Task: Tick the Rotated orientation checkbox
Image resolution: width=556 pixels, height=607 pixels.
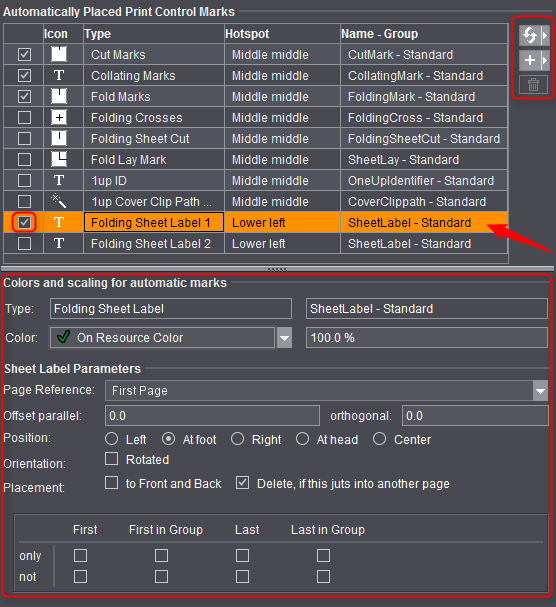Action: [x=112, y=459]
